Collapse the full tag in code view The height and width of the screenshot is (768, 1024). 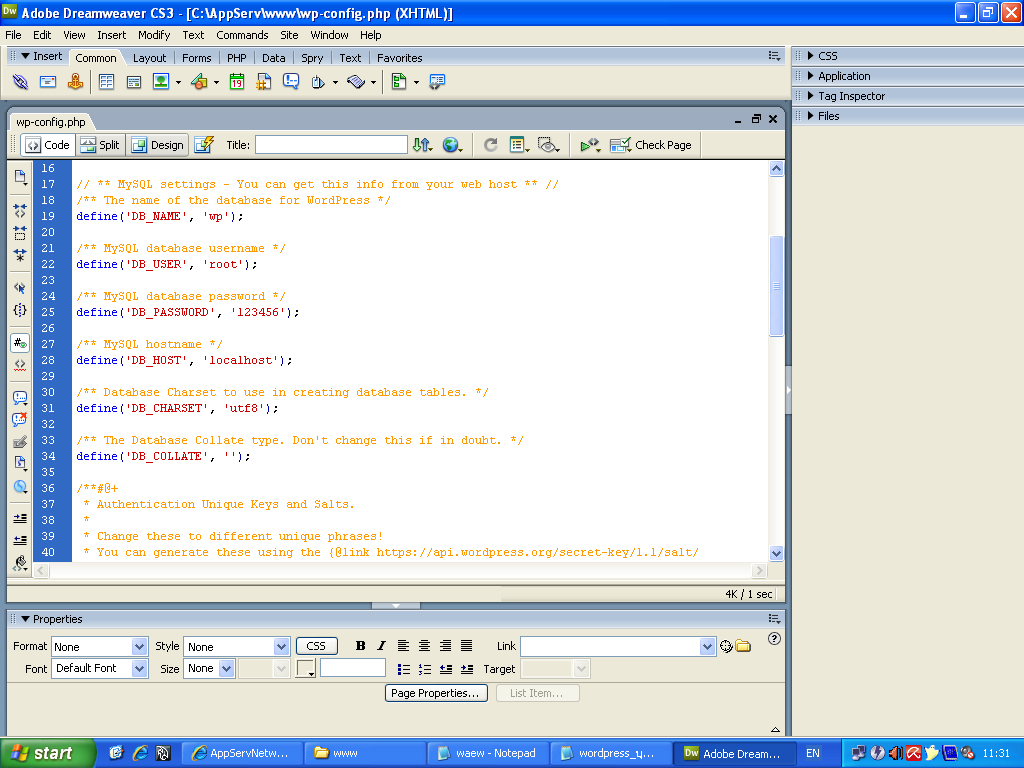(20, 210)
